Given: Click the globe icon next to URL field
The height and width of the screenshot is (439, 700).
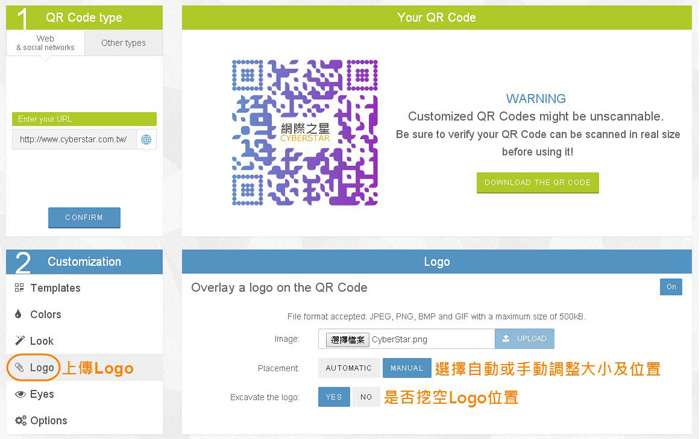Looking at the screenshot, I should [x=146, y=139].
